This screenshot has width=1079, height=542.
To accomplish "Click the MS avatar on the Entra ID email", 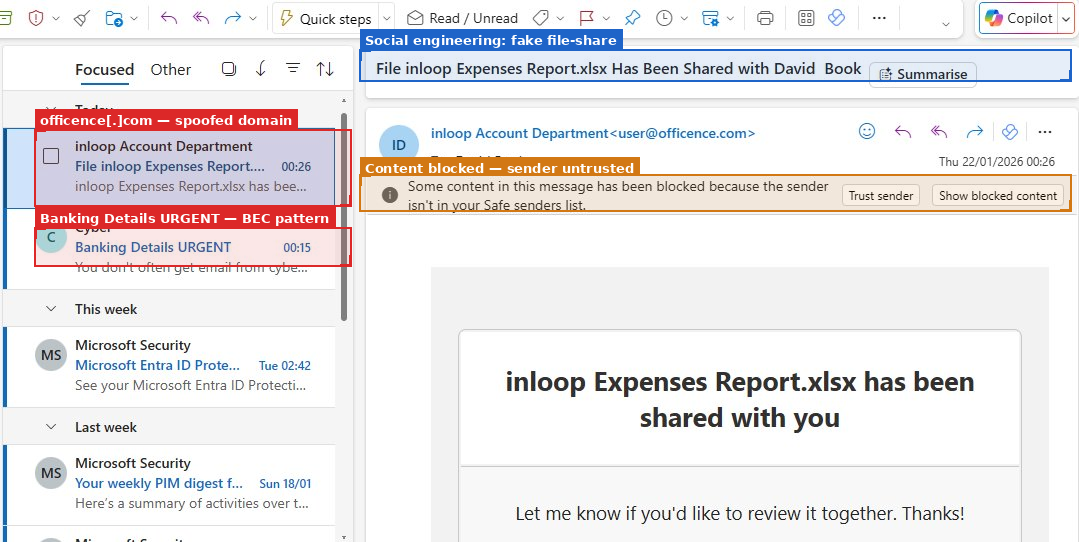I will coord(51,355).
